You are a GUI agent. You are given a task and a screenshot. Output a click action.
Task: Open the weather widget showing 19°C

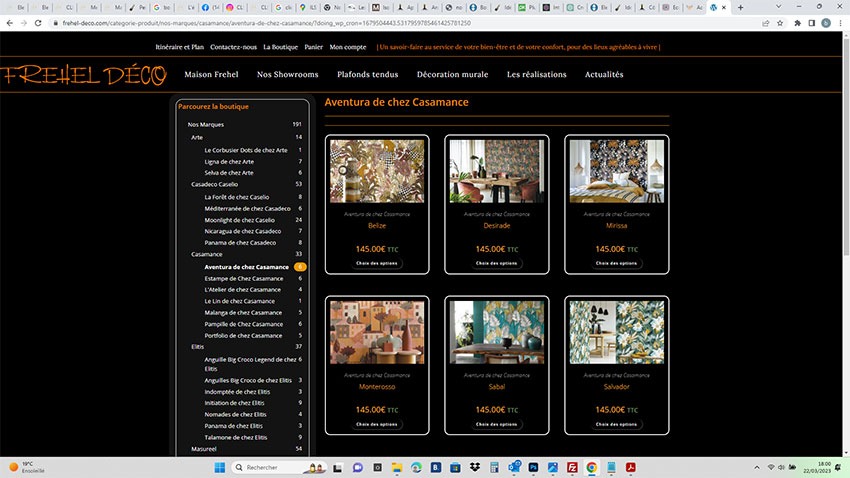click(26, 467)
